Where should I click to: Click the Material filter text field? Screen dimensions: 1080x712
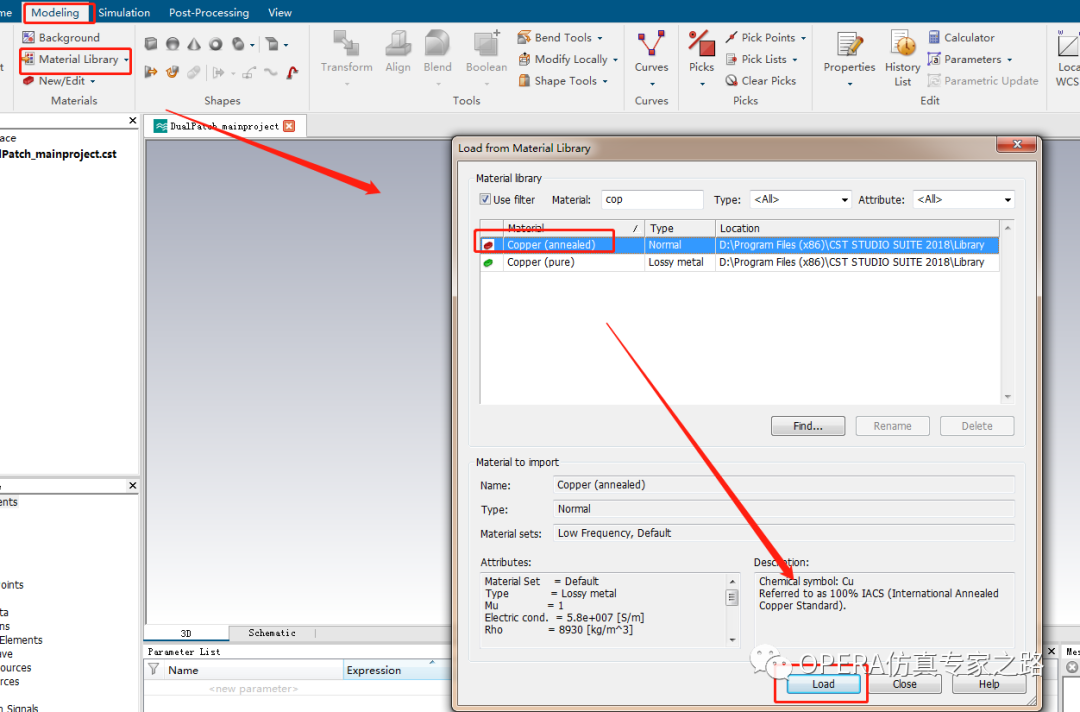652,199
